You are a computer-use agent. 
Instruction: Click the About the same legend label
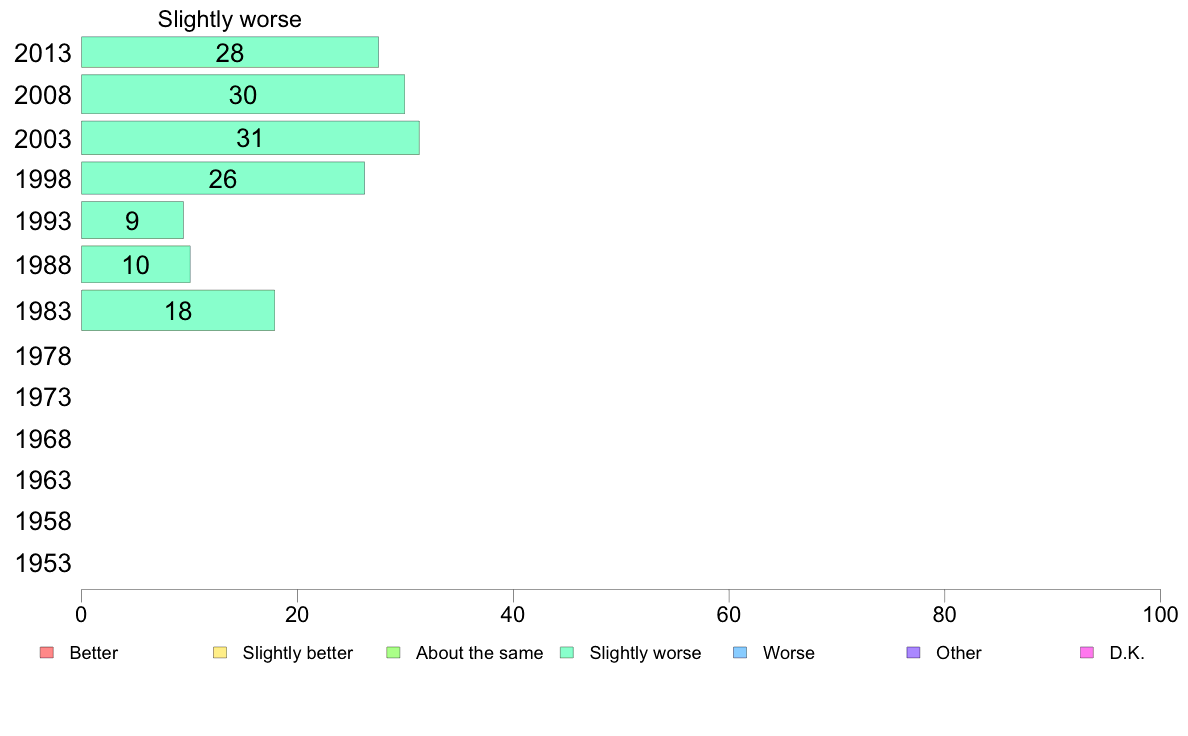tap(480, 653)
